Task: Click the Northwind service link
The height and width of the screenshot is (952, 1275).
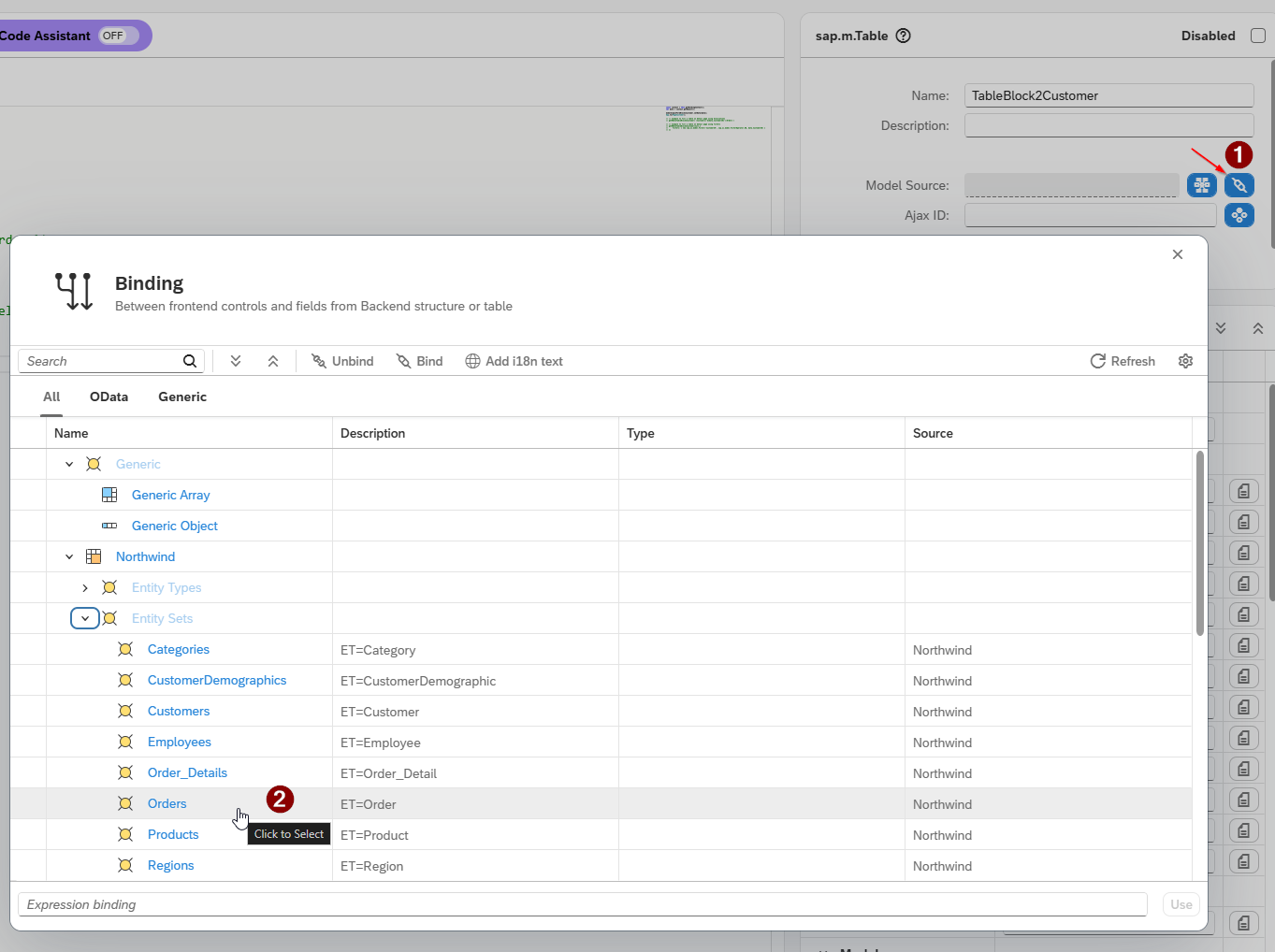Action: pyautogui.click(x=145, y=556)
